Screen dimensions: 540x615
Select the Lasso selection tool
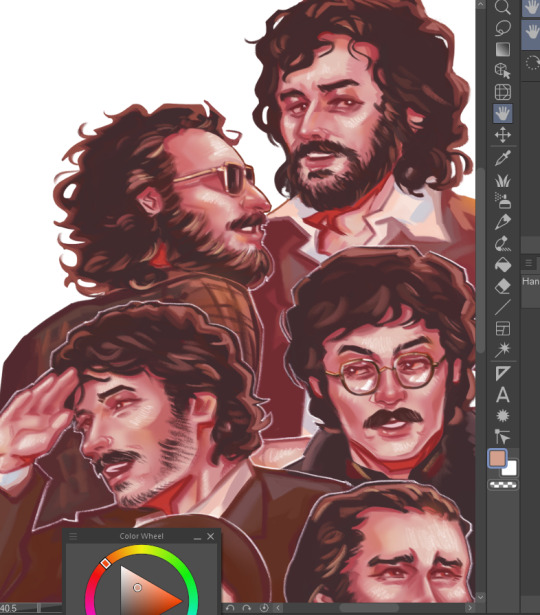[502, 28]
